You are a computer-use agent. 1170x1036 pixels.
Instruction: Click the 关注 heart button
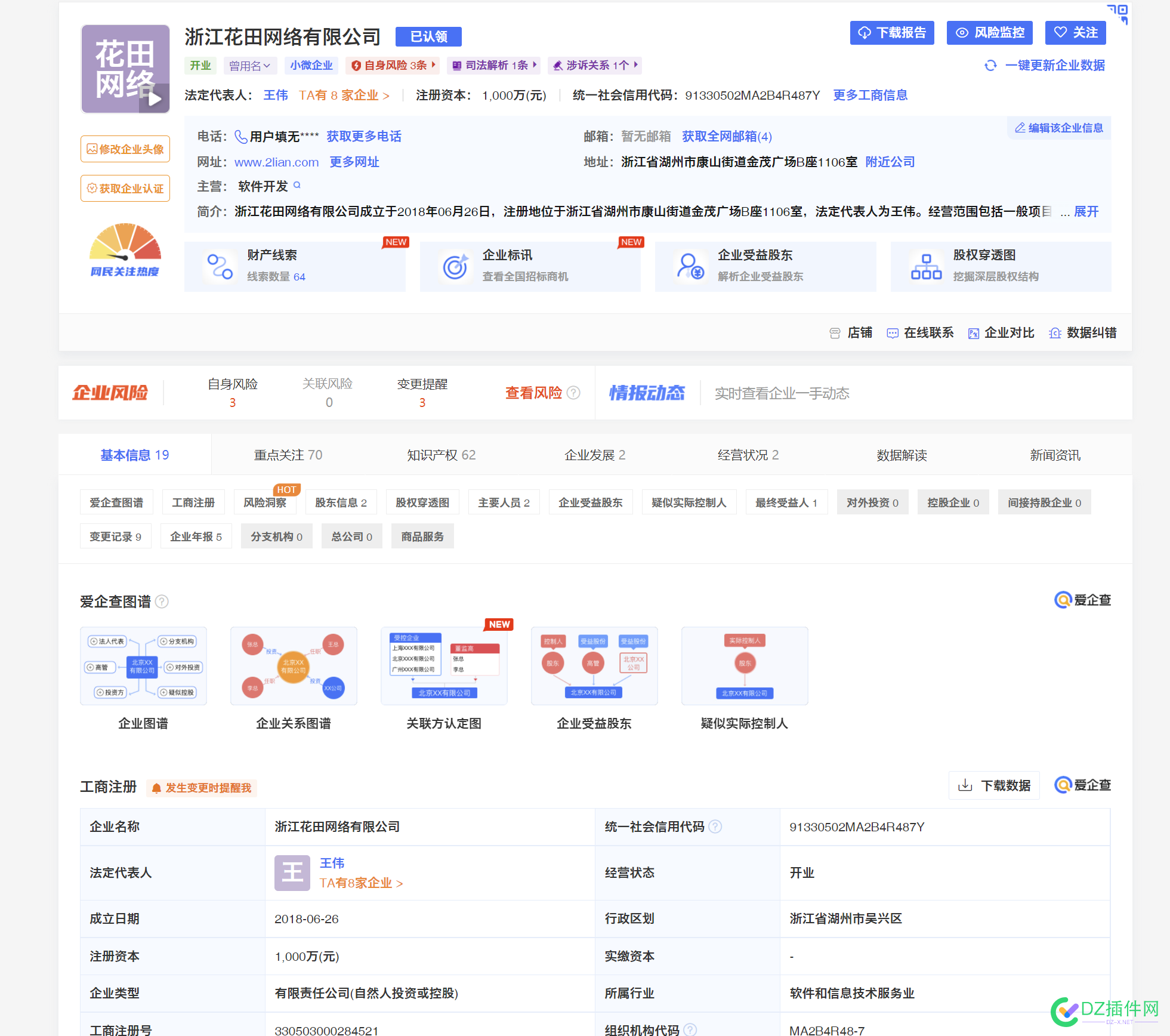point(1076,32)
